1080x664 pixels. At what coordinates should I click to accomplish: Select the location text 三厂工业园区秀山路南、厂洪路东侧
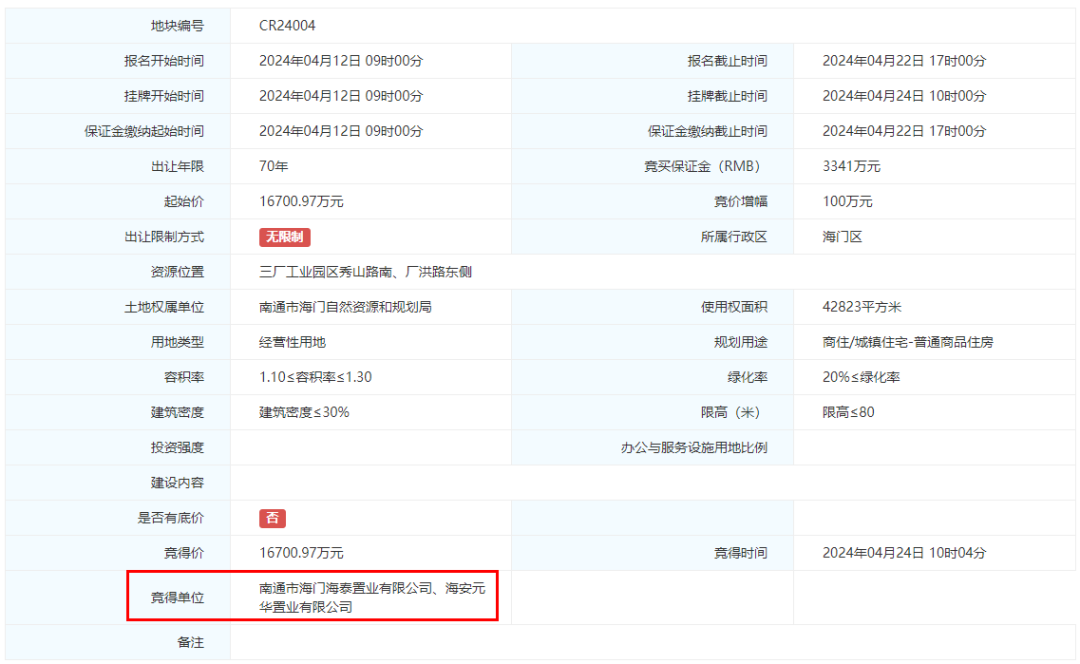pyautogui.click(x=365, y=271)
